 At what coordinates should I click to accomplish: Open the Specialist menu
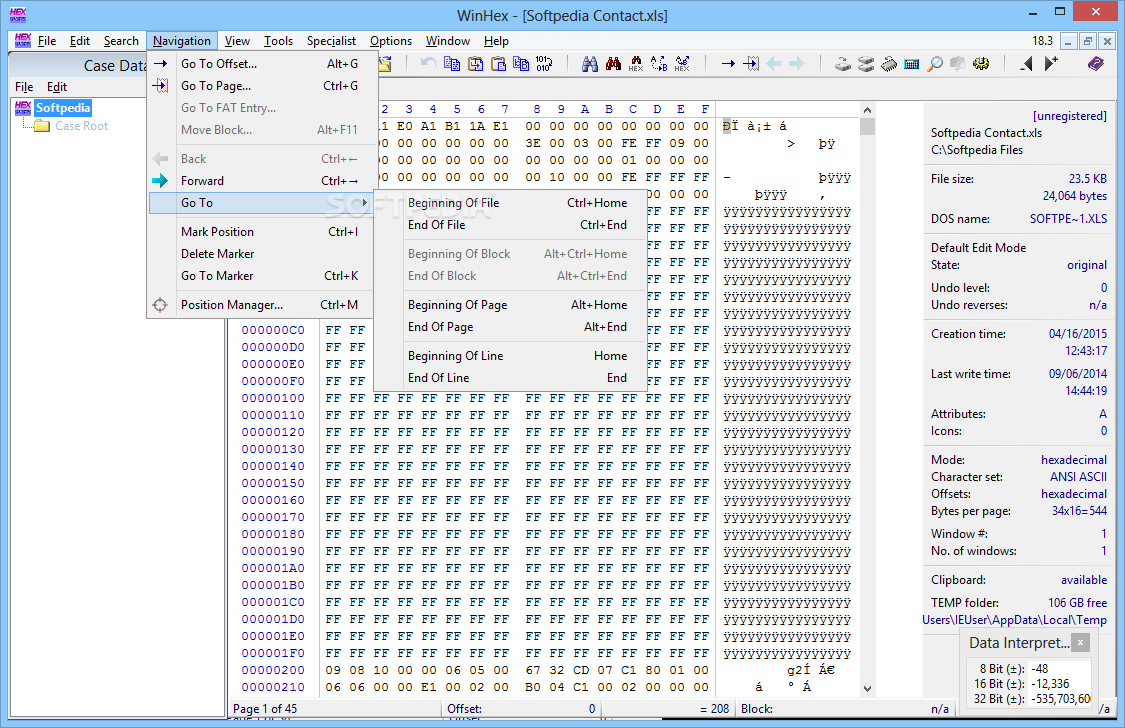point(331,41)
